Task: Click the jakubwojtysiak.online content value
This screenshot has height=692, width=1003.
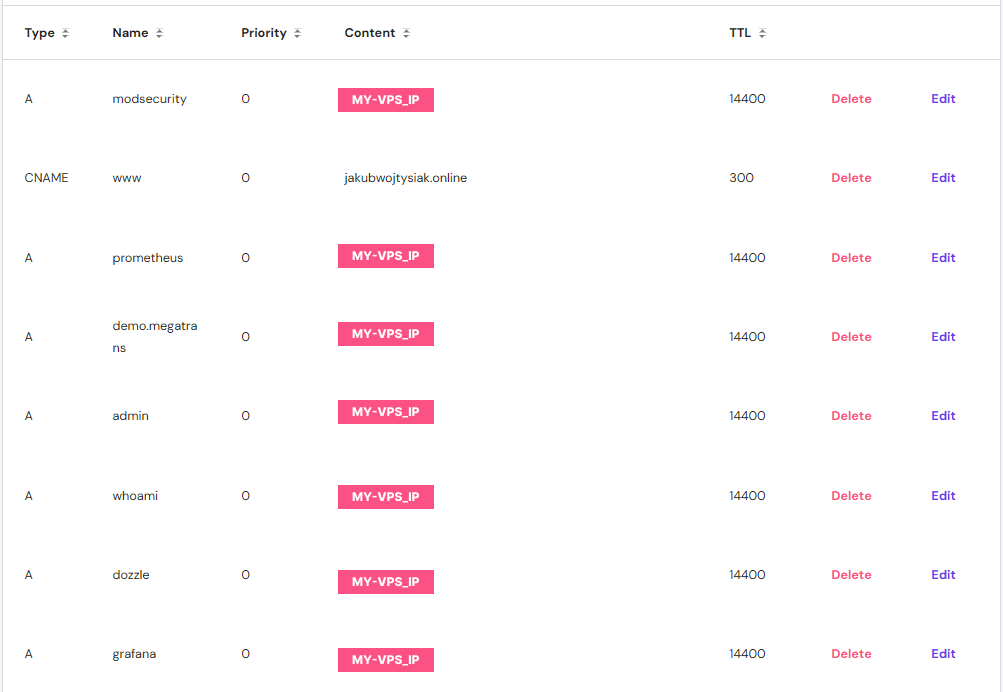Action: coord(405,178)
